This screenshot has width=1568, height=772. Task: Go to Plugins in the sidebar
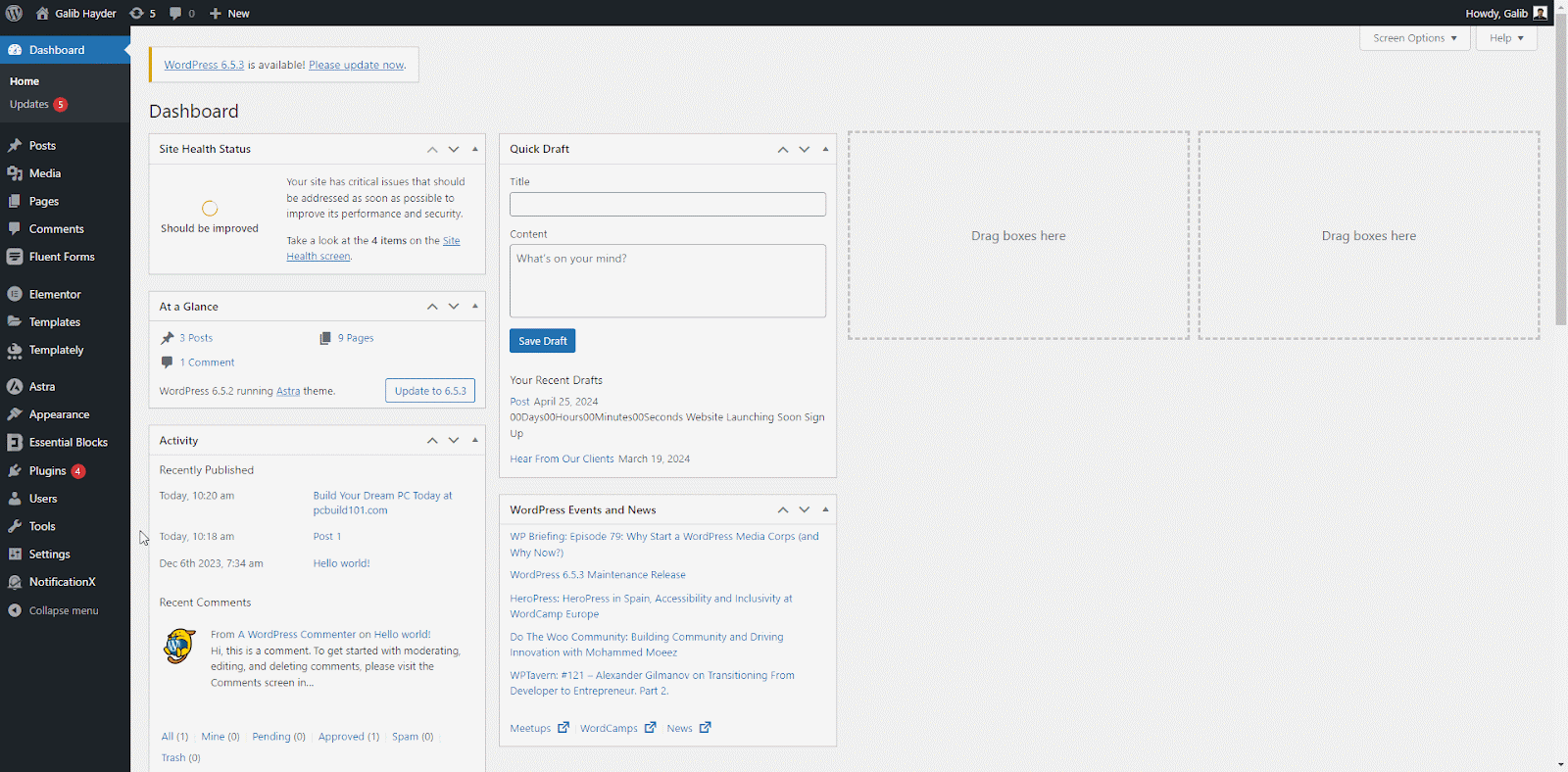(47, 471)
